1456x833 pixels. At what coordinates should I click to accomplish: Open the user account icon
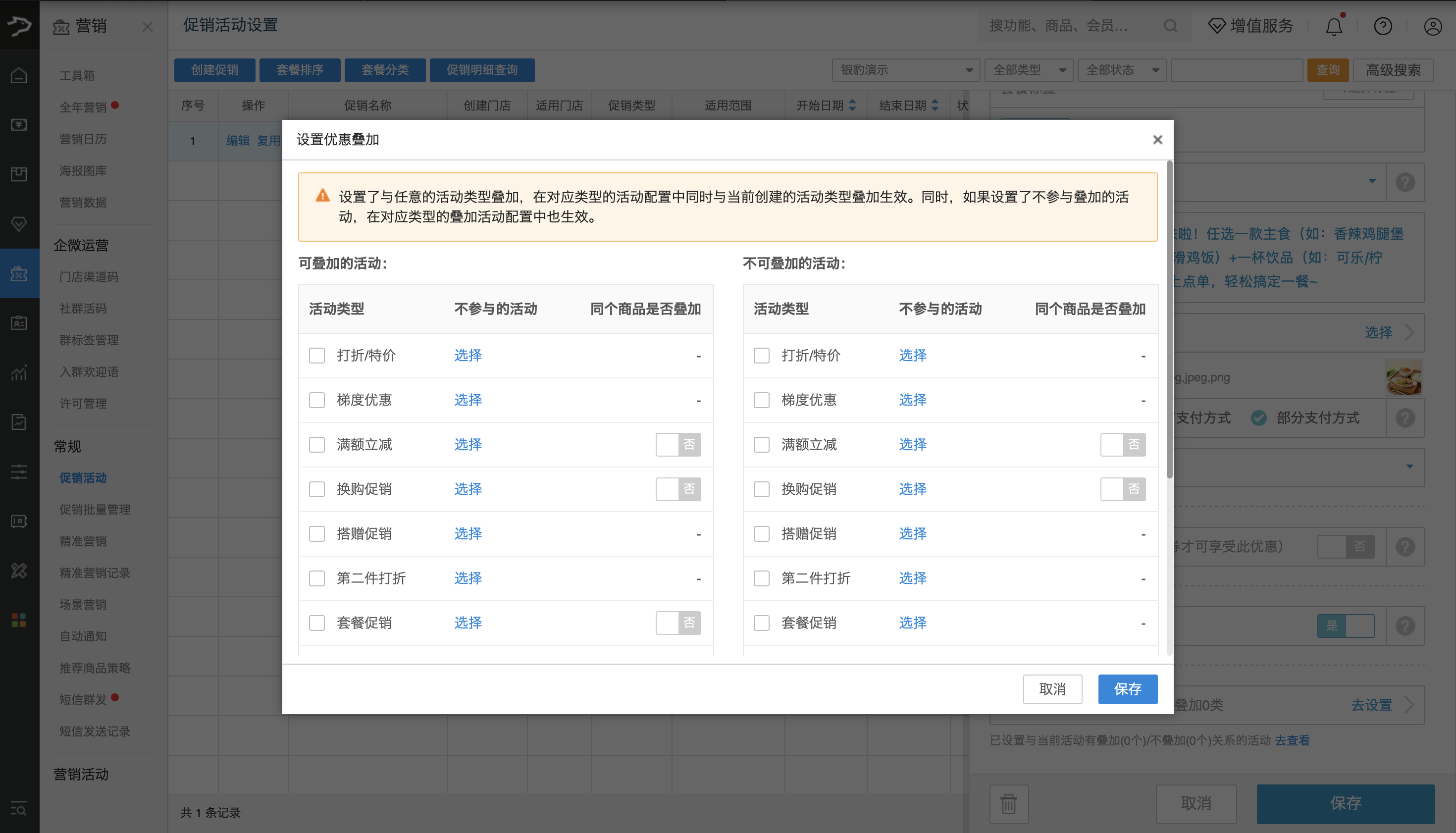(x=1433, y=26)
